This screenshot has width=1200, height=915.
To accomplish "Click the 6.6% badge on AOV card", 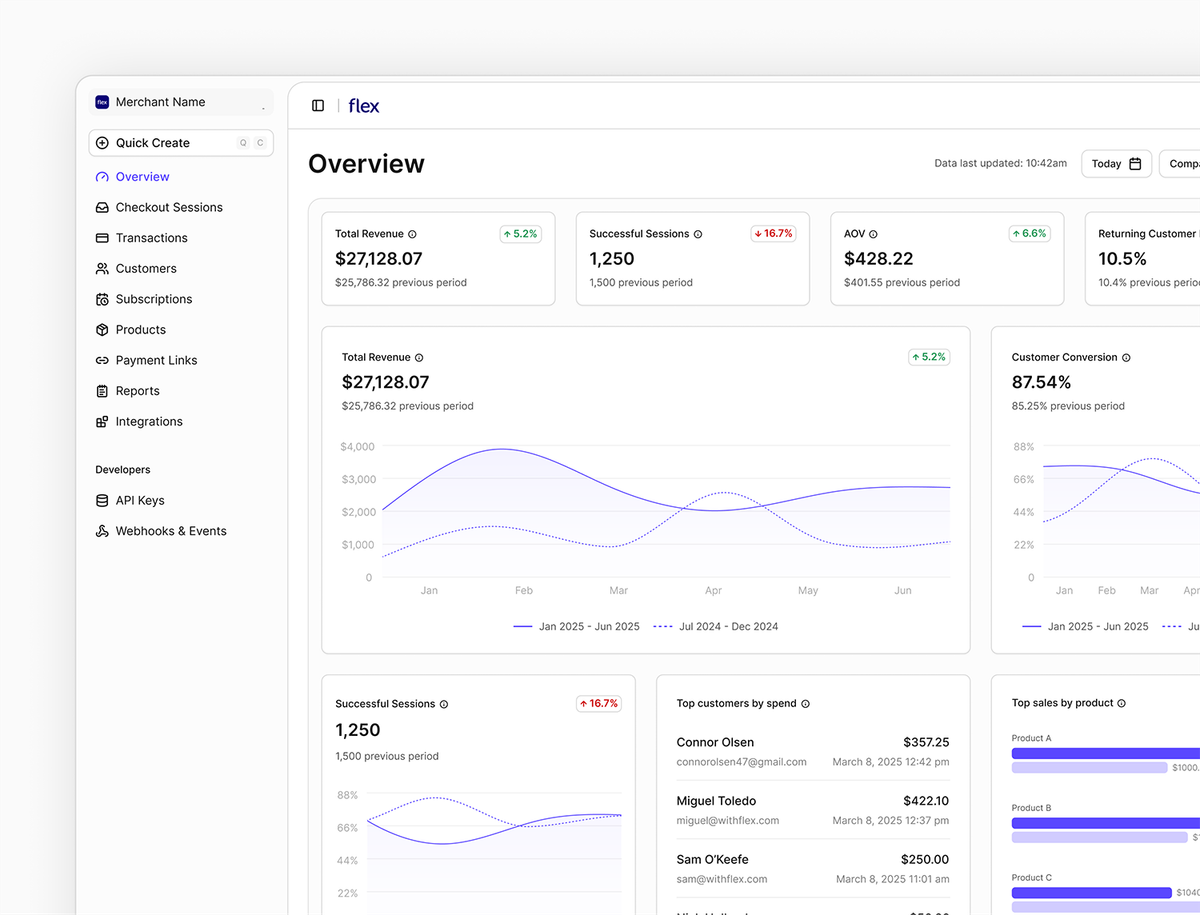I will (x=1029, y=234).
